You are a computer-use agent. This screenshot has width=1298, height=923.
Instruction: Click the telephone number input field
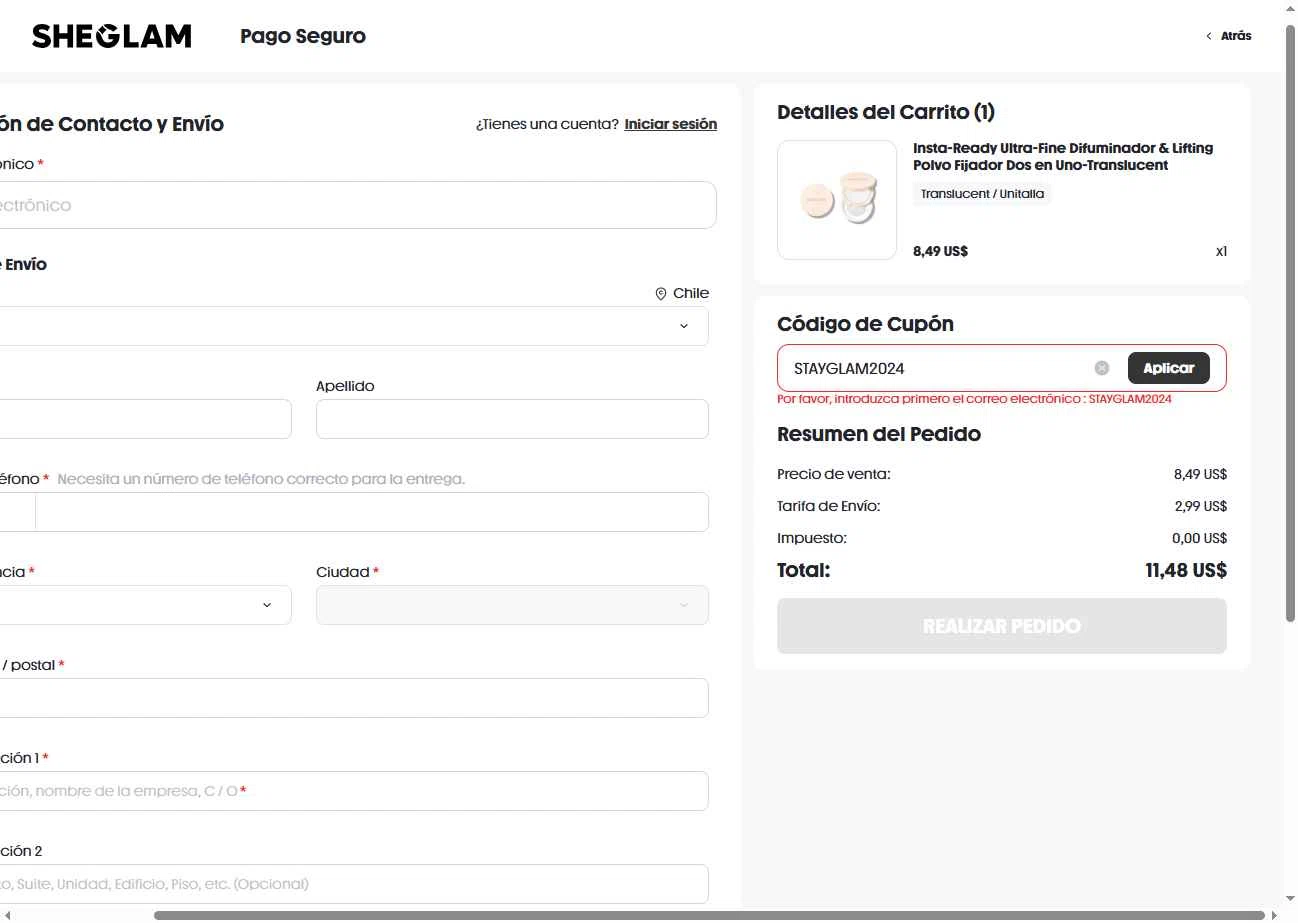click(x=371, y=512)
